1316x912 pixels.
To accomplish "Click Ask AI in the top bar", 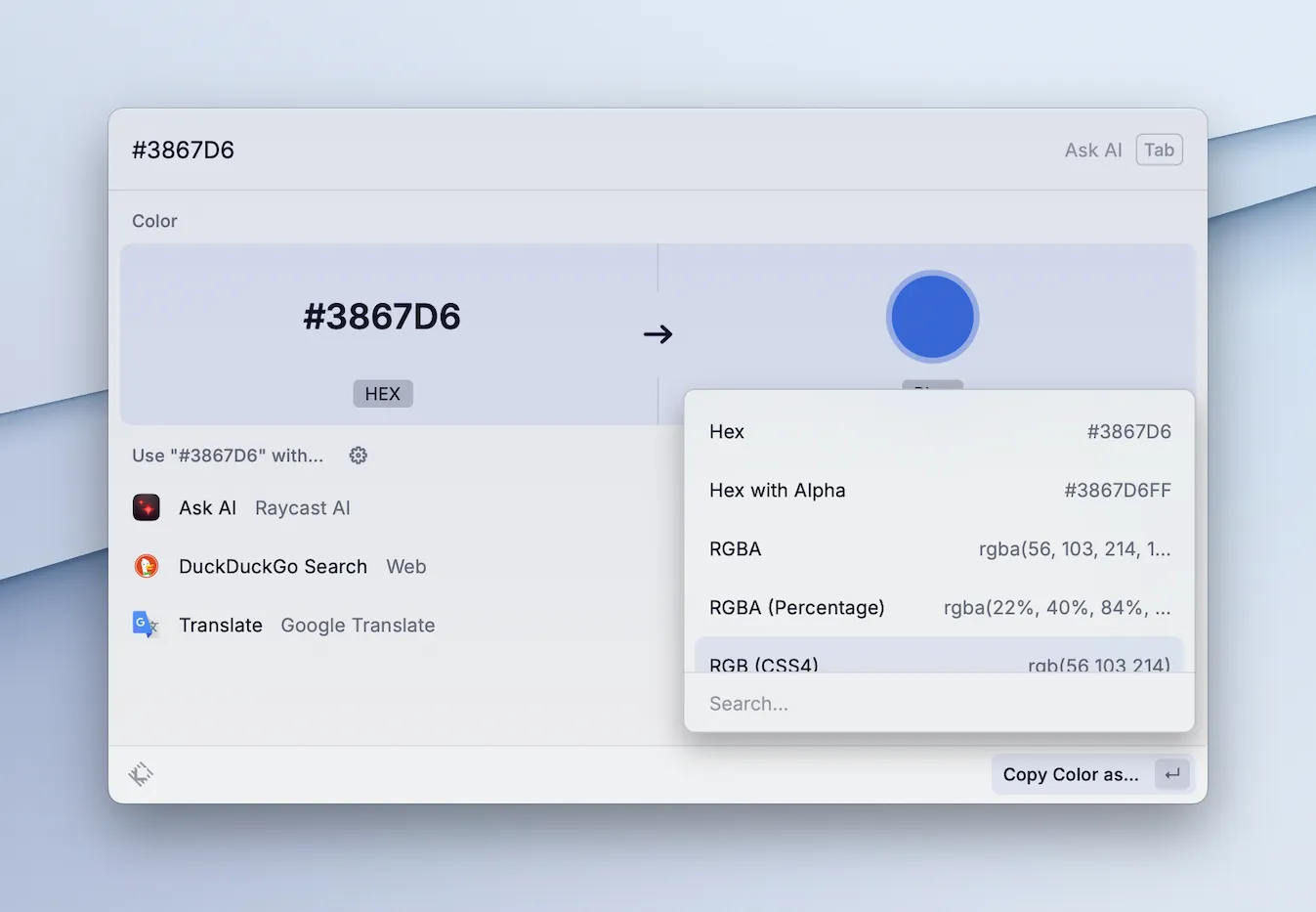I will click(x=1092, y=151).
